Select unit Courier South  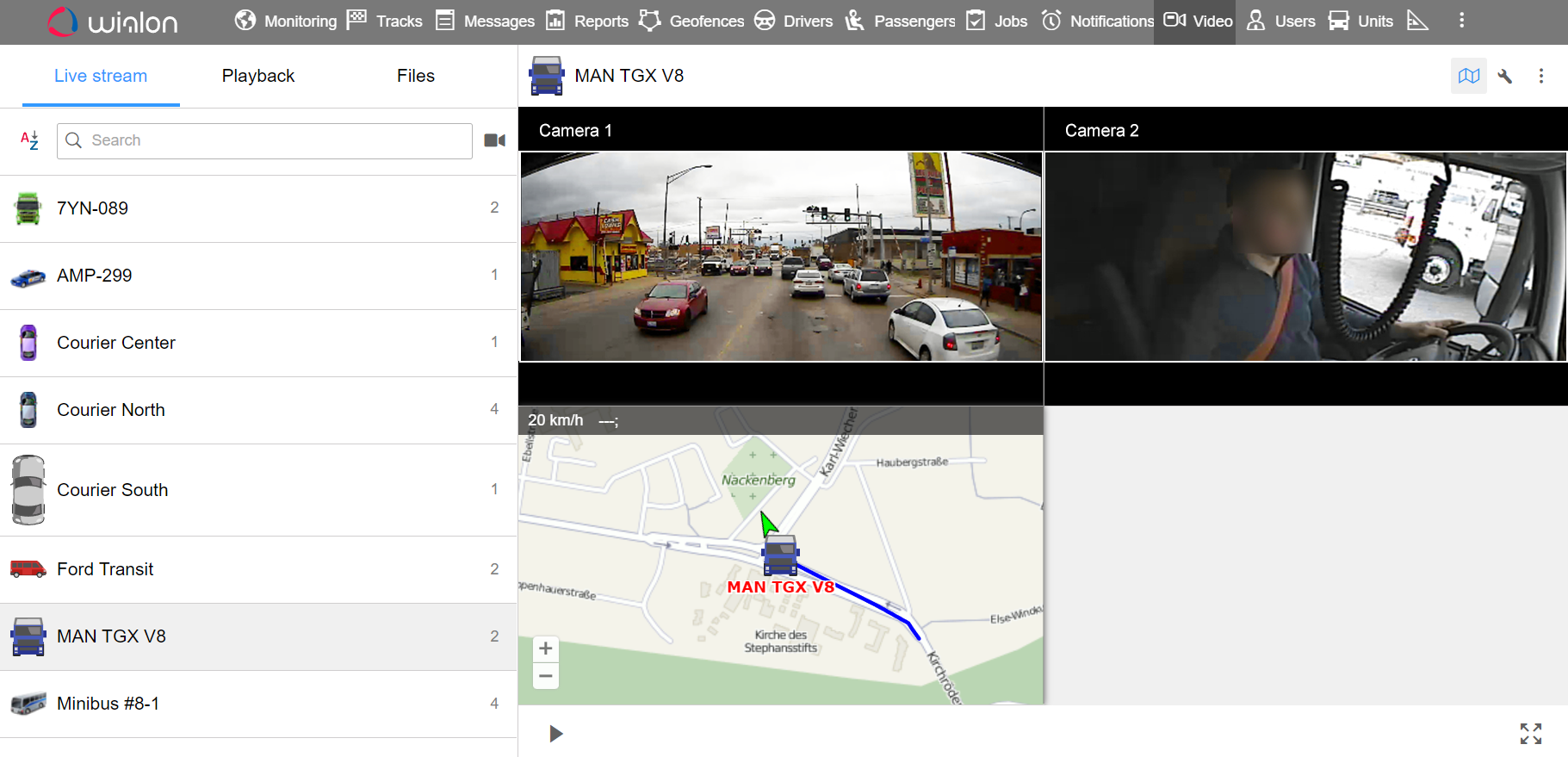pos(258,490)
